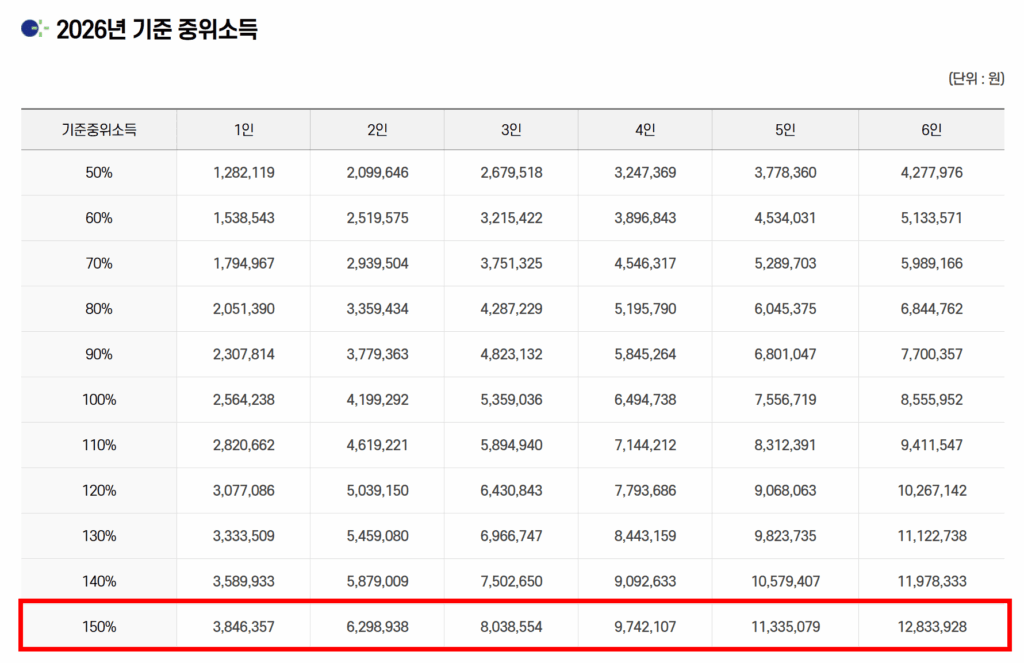This screenshot has height=663, width=1024.
Task: Click the cell 11,978,333
Action: [931, 581]
